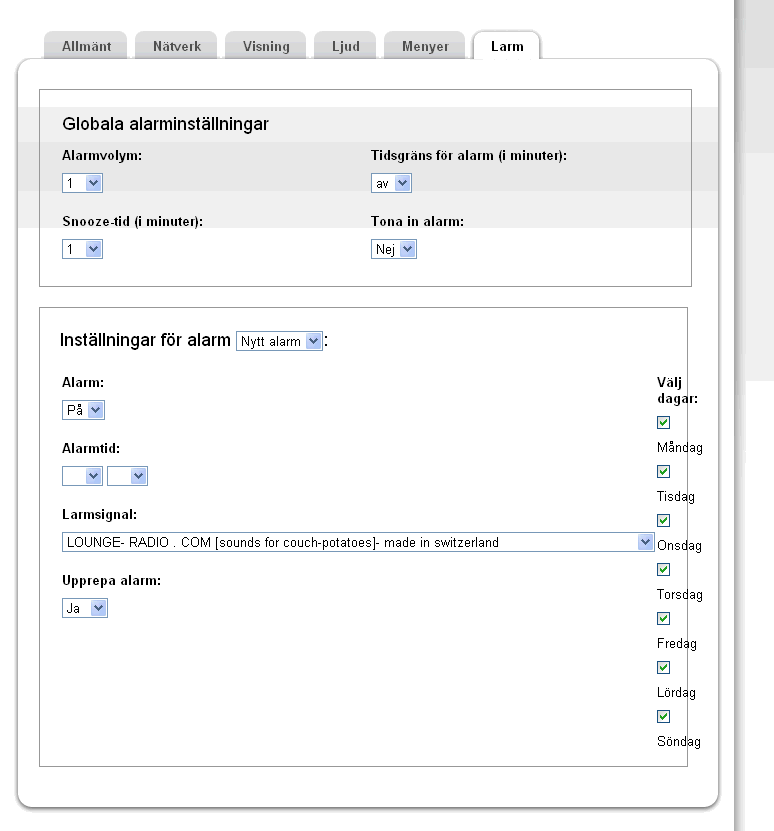Switch to the Allmänt tab

tap(86, 46)
